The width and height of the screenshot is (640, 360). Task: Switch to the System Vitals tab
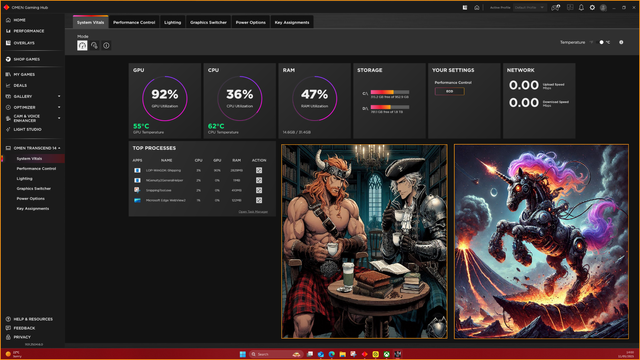click(x=91, y=22)
